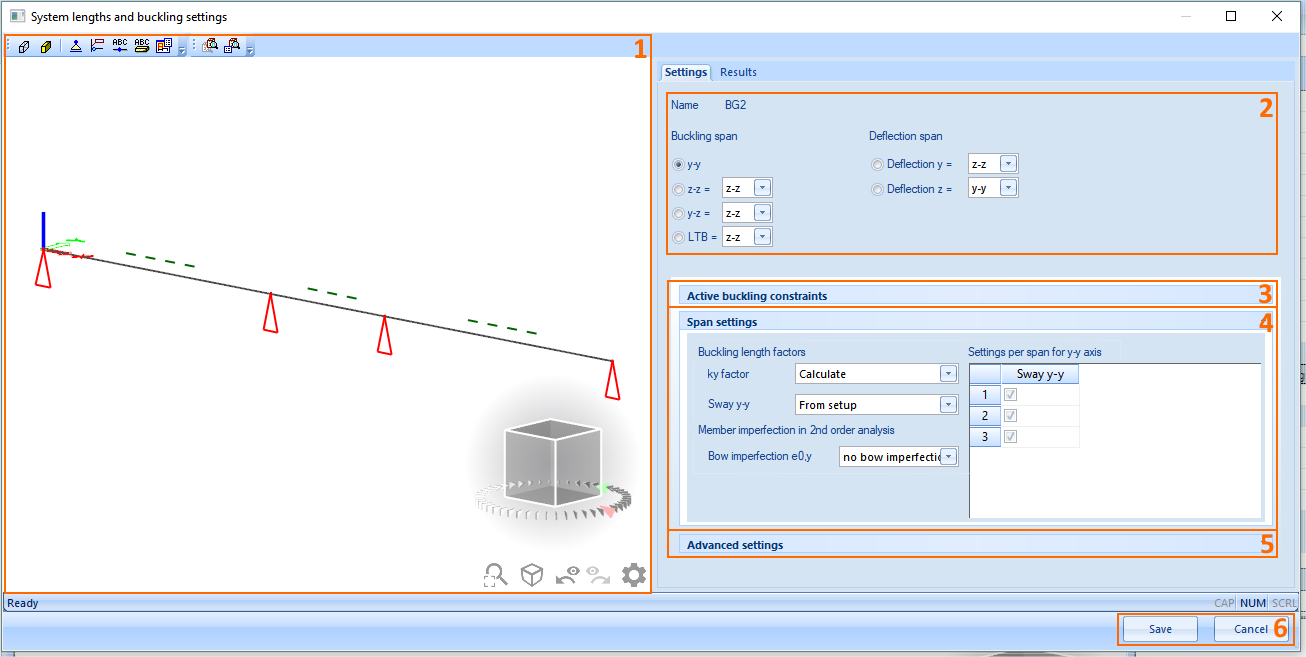Open the Bow imperfection e0,y dropdown
1306x657 pixels.
(x=948, y=457)
